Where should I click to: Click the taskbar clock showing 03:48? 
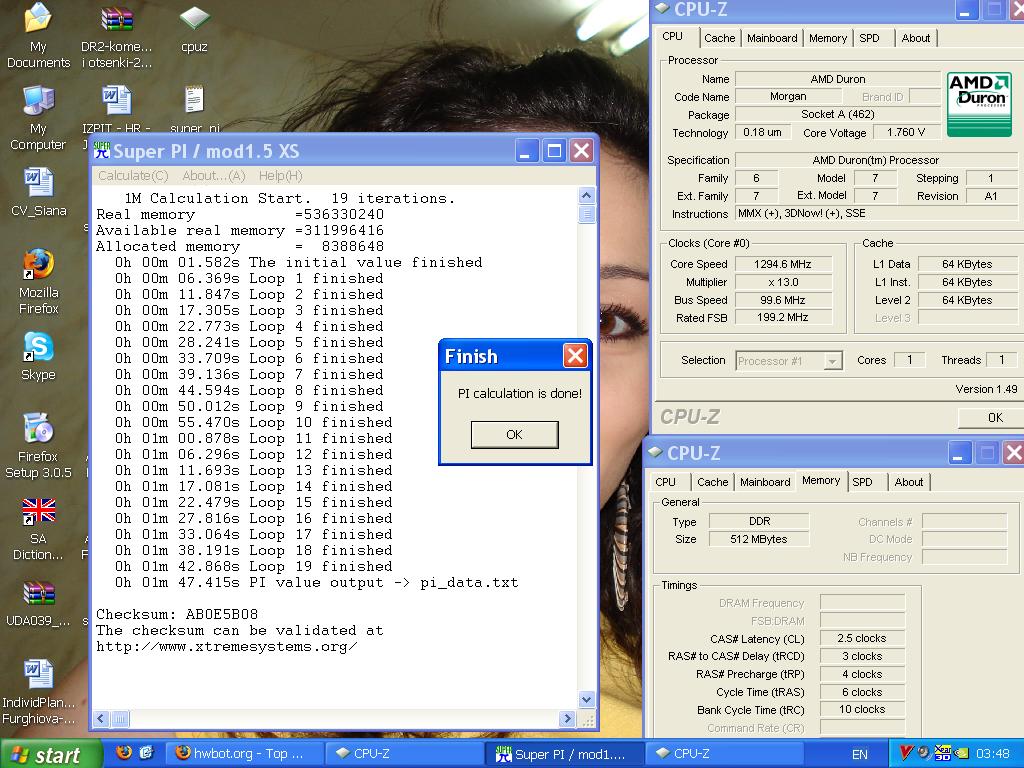click(x=993, y=754)
